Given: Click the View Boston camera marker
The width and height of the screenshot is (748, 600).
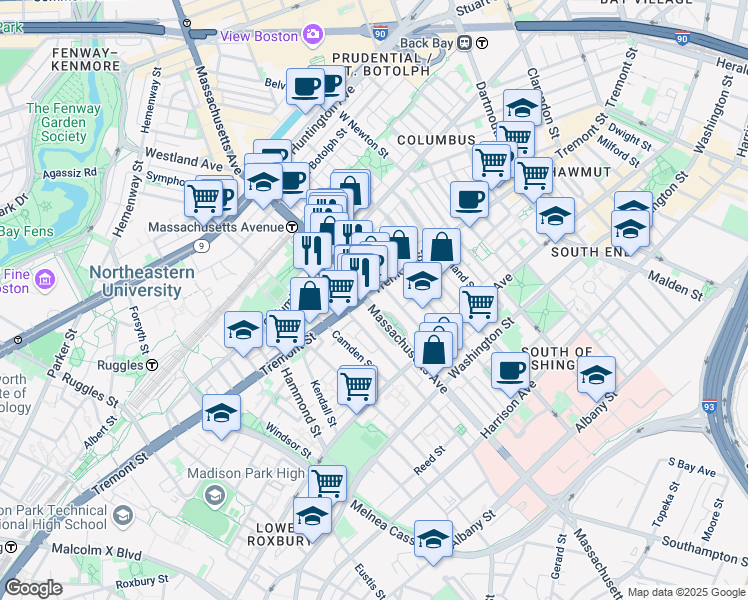Looking at the screenshot, I should click(x=312, y=35).
